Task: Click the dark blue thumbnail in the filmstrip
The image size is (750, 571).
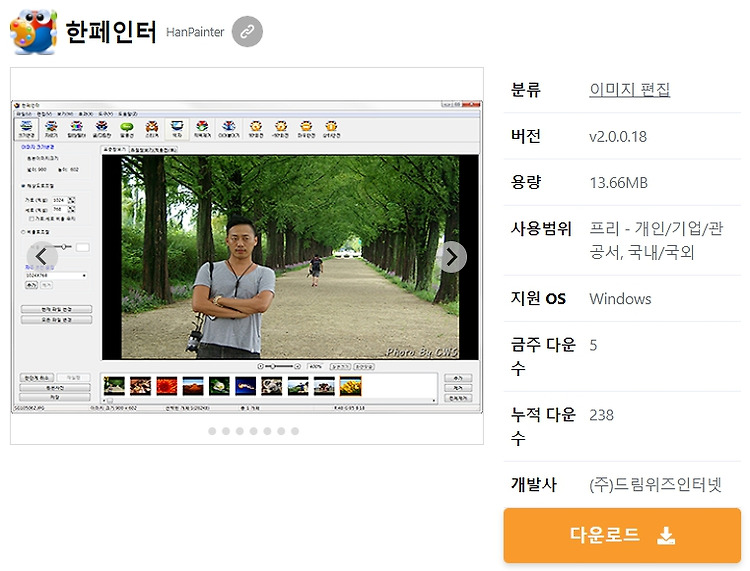Action: click(245, 386)
